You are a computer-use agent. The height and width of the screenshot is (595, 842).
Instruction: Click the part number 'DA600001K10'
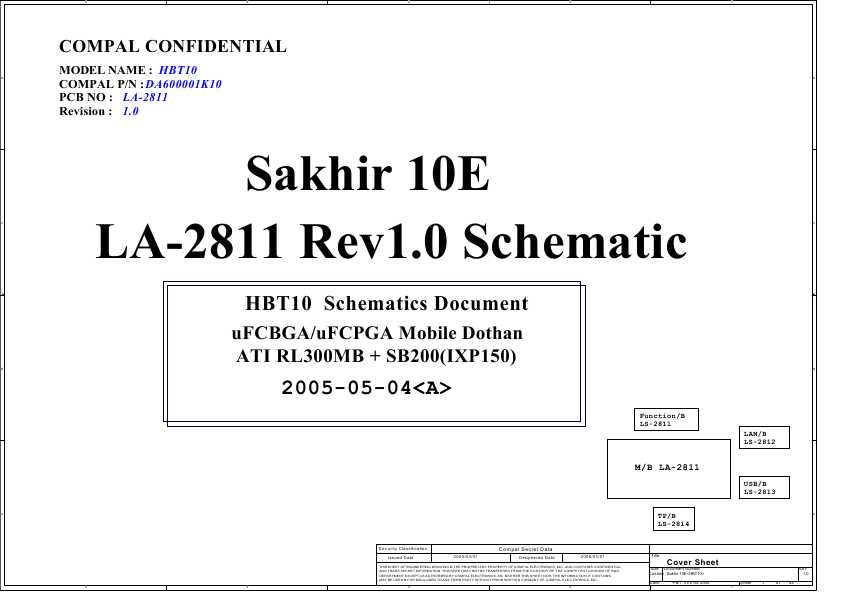[184, 84]
